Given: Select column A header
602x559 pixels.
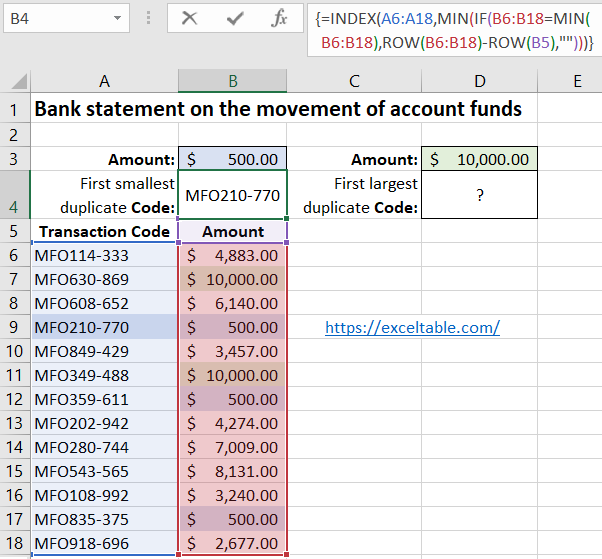Looking at the screenshot, I should pos(104,80).
